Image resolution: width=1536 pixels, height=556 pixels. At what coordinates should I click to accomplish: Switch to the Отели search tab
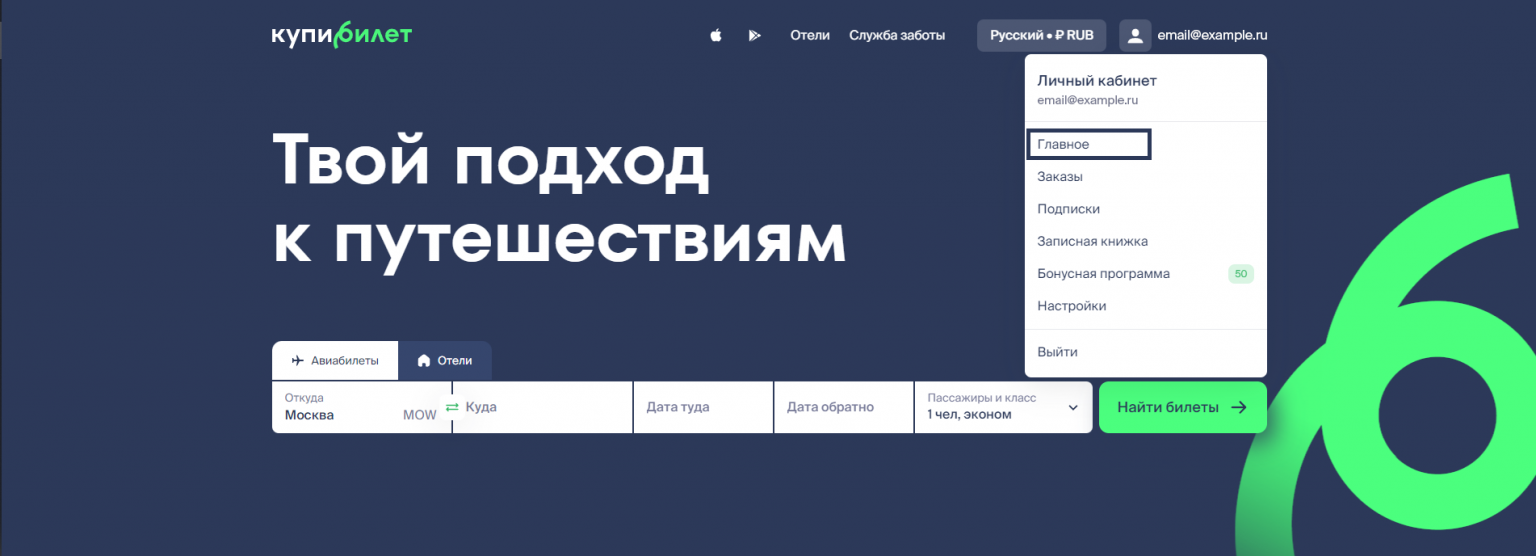[x=445, y=361]
